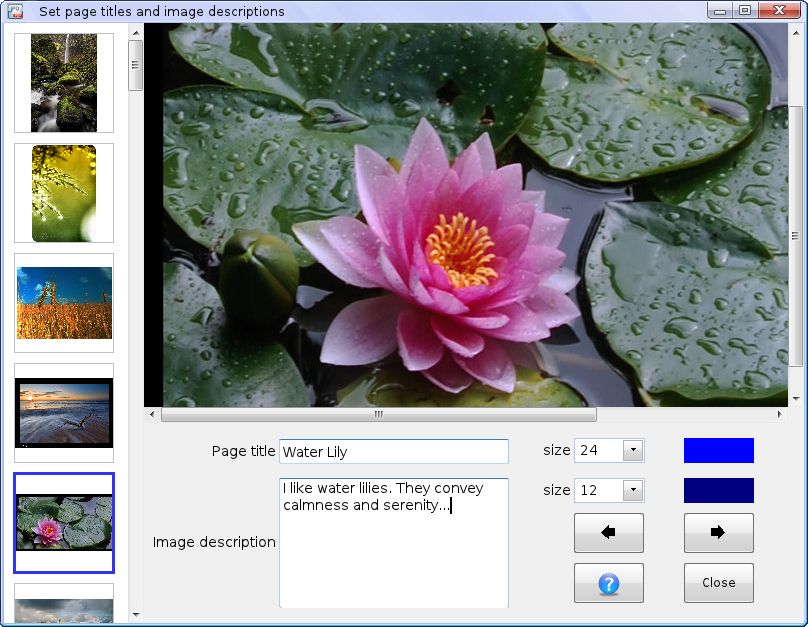Click the large water lily preview image
Screen dimensions: 808x627
[466, 215]
